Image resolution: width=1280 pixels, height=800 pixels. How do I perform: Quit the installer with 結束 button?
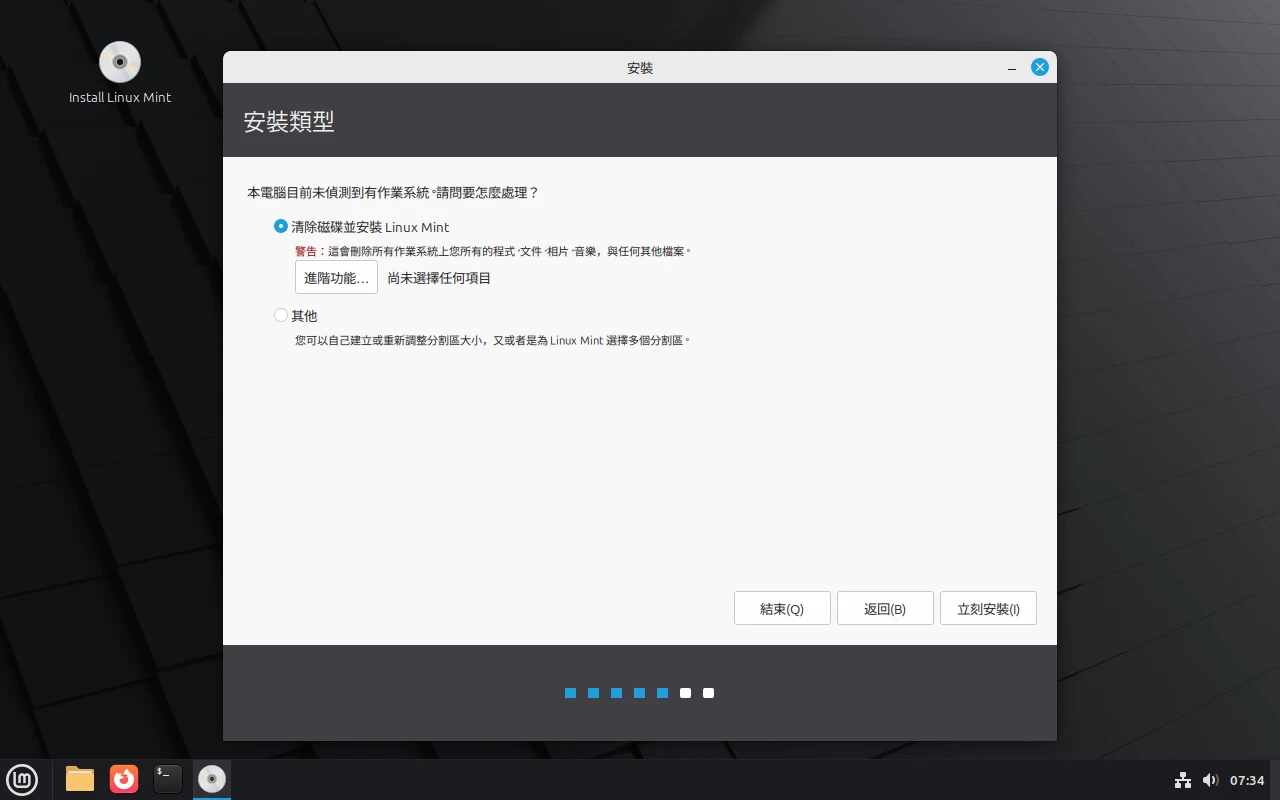click(782, 608)
